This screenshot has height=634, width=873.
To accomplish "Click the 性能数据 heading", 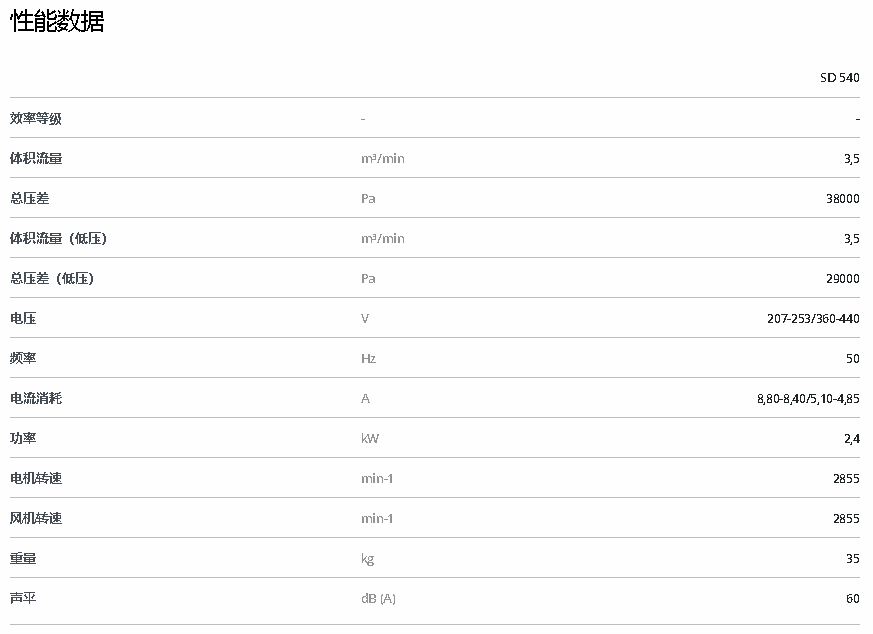I will tap(57, 22).
